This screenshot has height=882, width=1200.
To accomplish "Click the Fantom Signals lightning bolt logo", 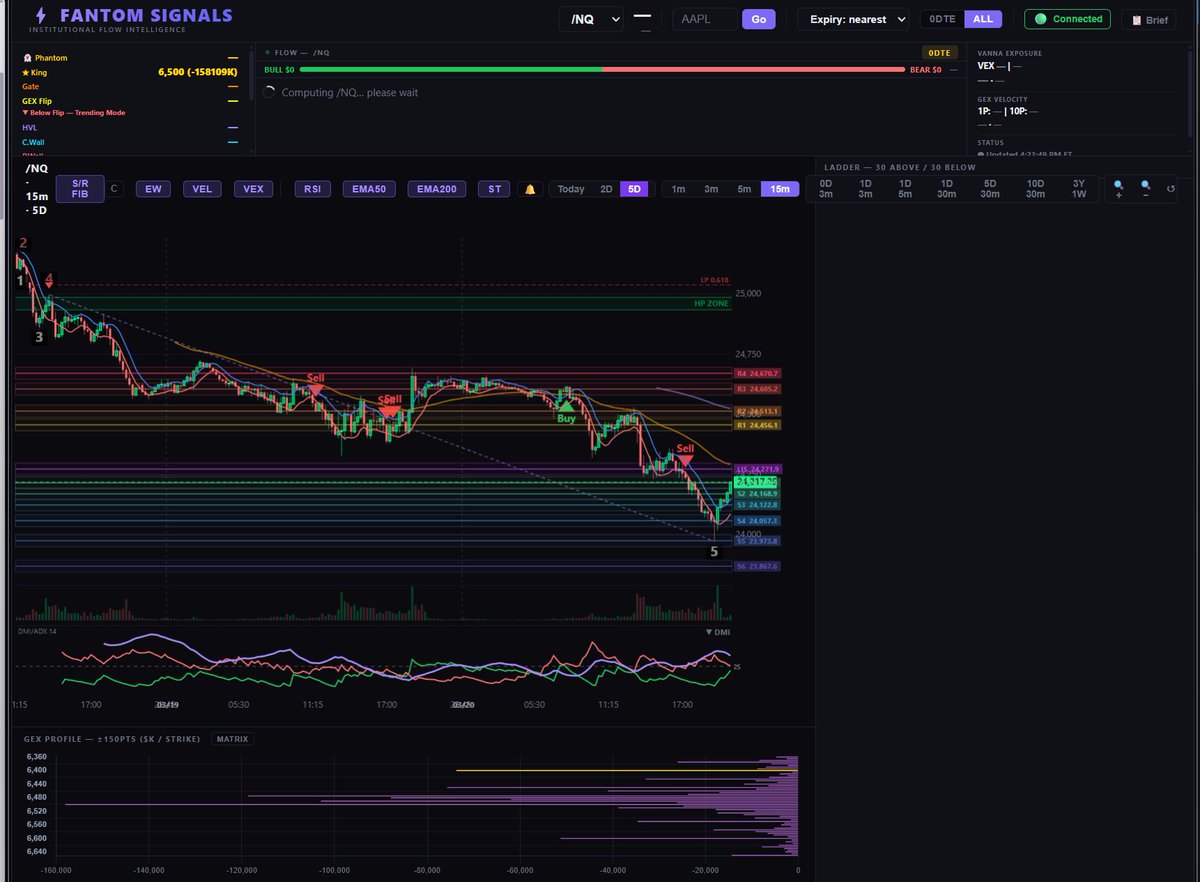I will 39,16.
